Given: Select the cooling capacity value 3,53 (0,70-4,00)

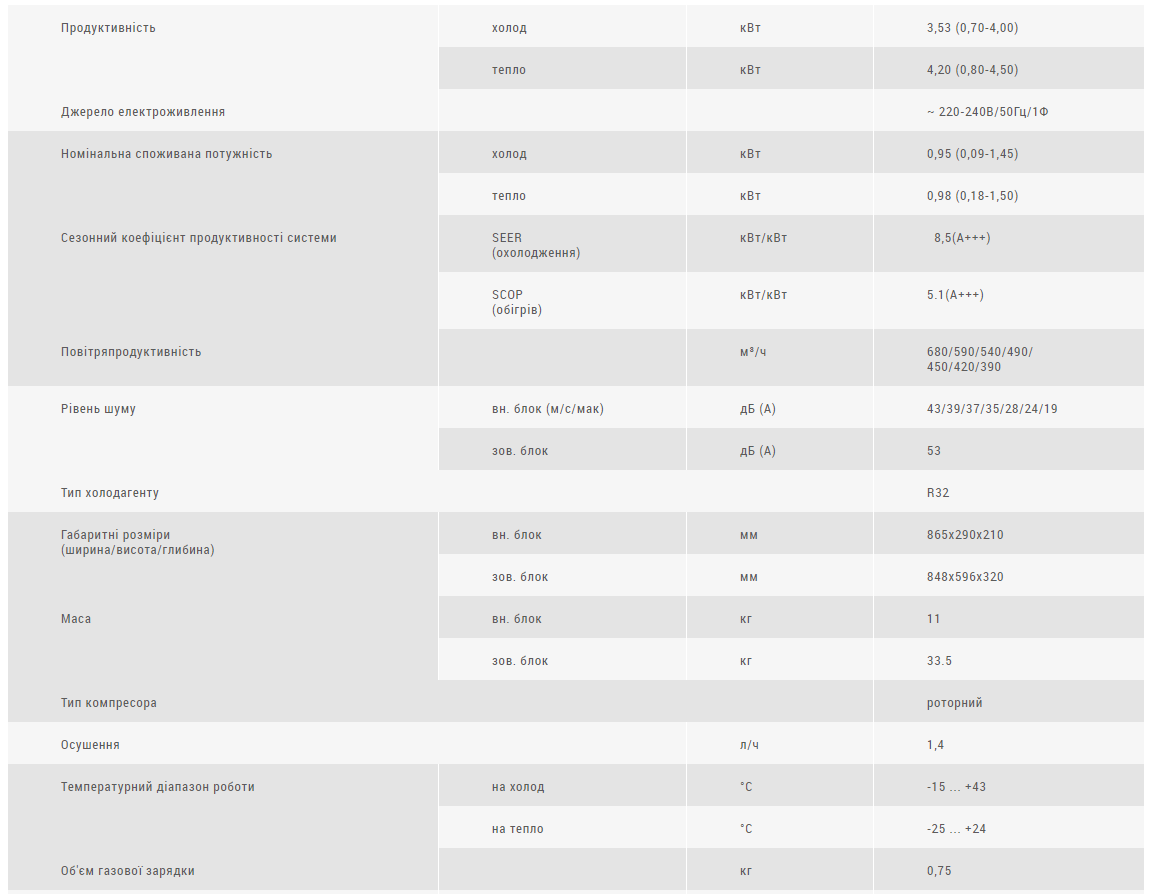Looking at the screenshot, I should [x=972, y=28].
